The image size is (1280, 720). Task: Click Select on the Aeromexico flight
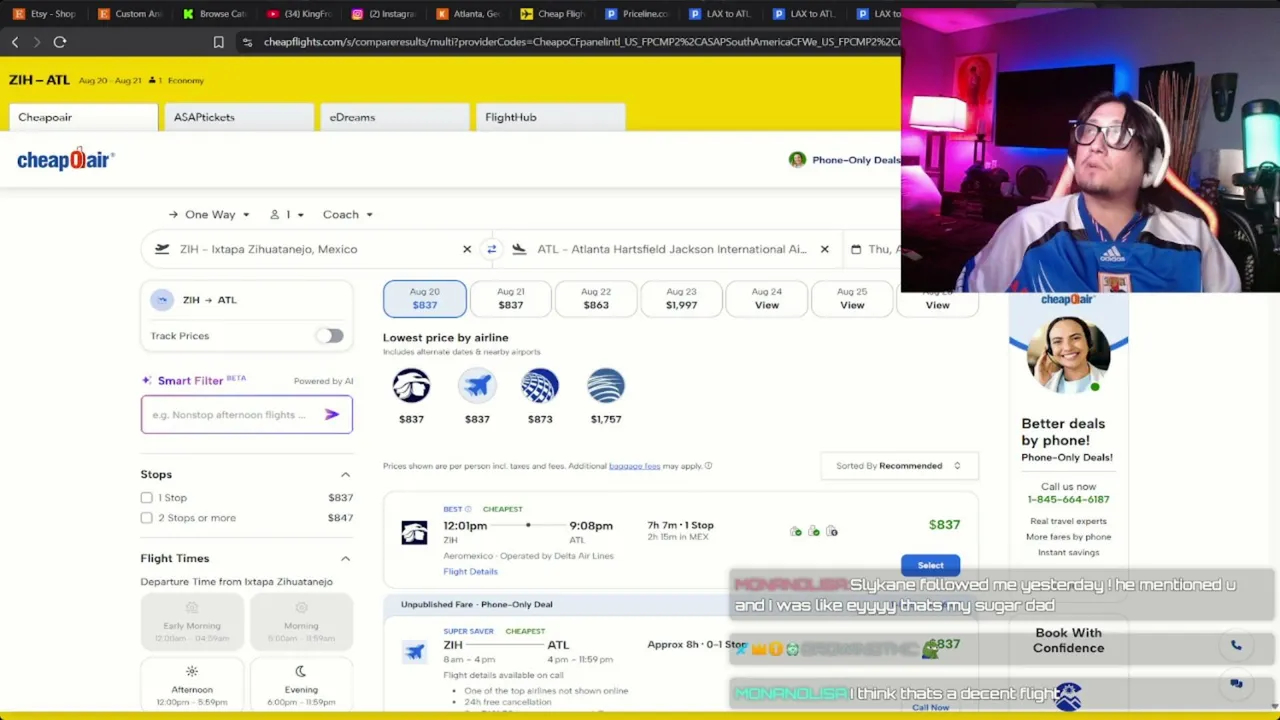click(x=930, y=566)
